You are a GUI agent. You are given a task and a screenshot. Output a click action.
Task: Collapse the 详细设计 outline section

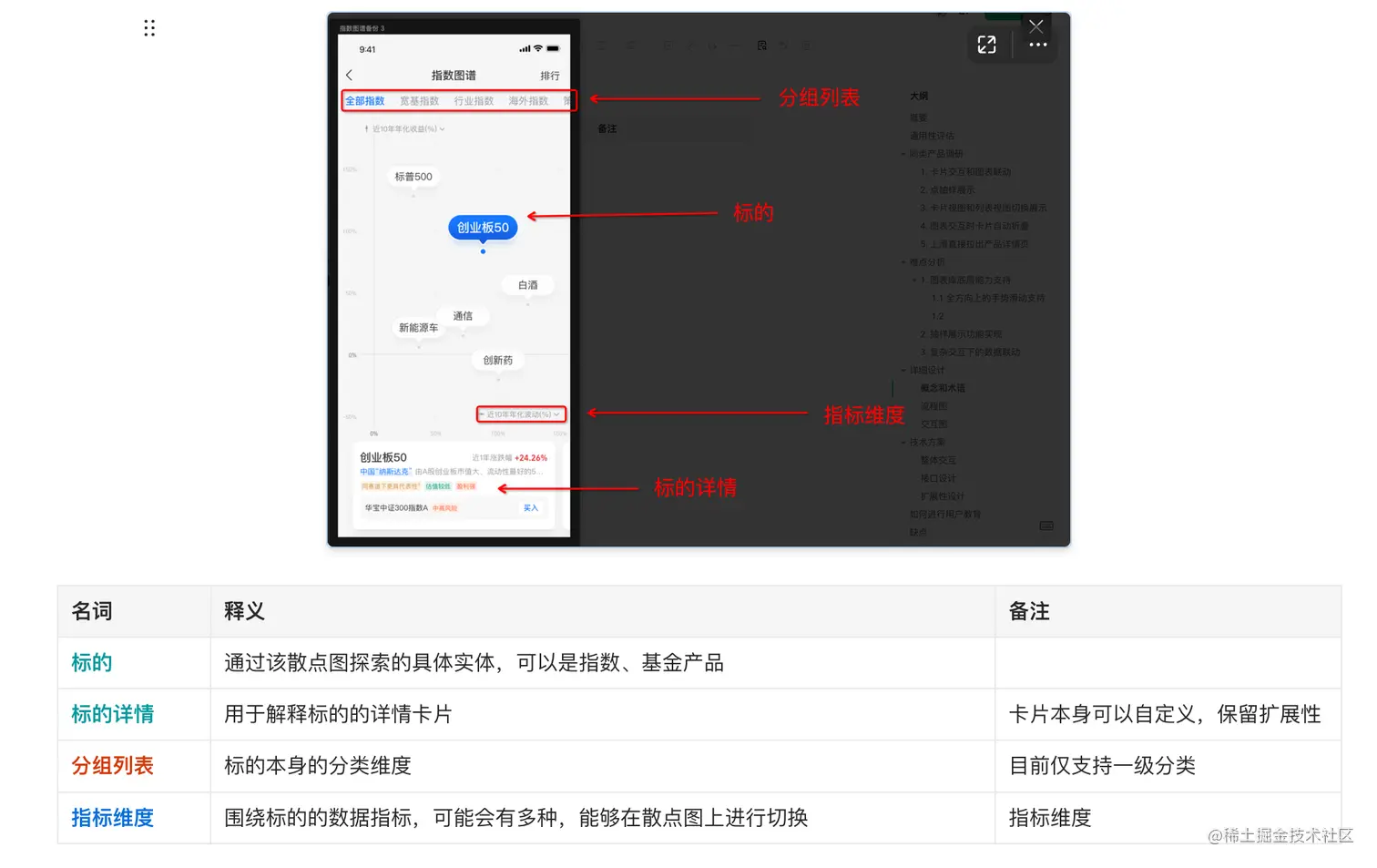click(x=903, y=371)
